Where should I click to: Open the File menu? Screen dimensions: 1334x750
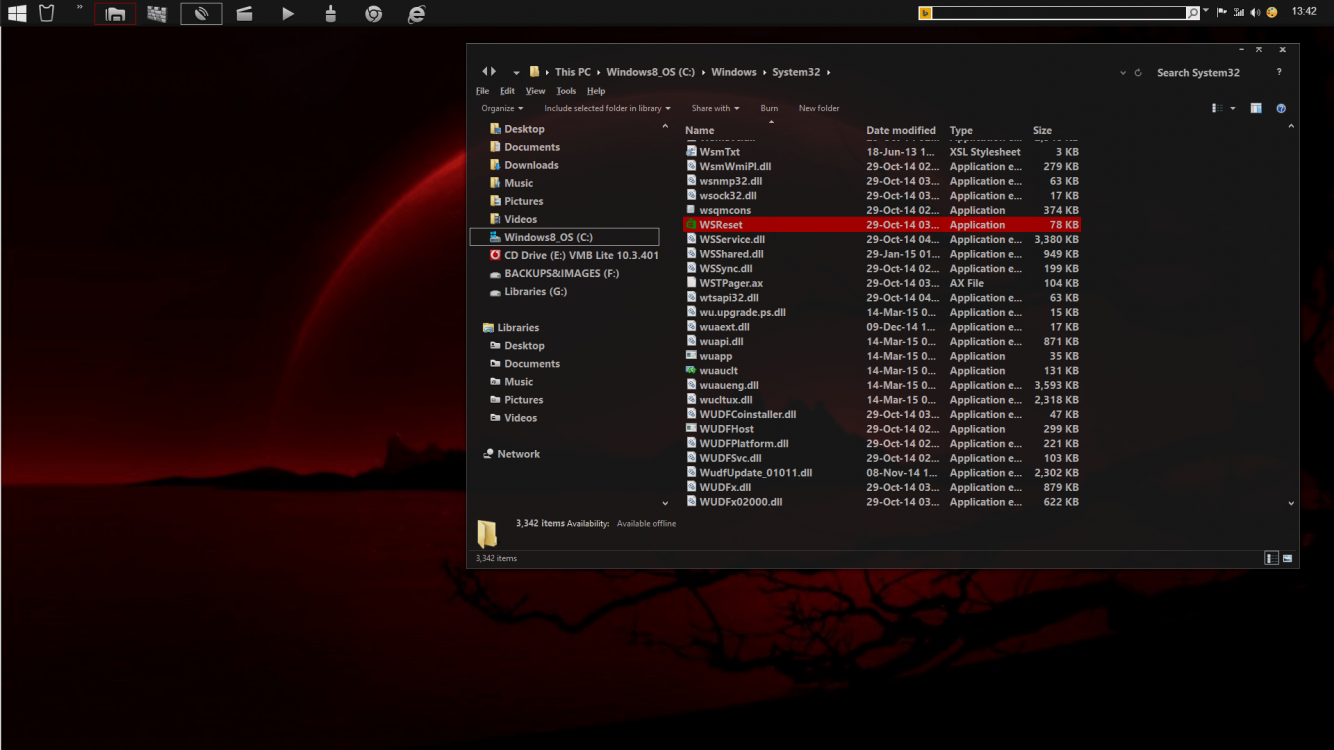483,91
